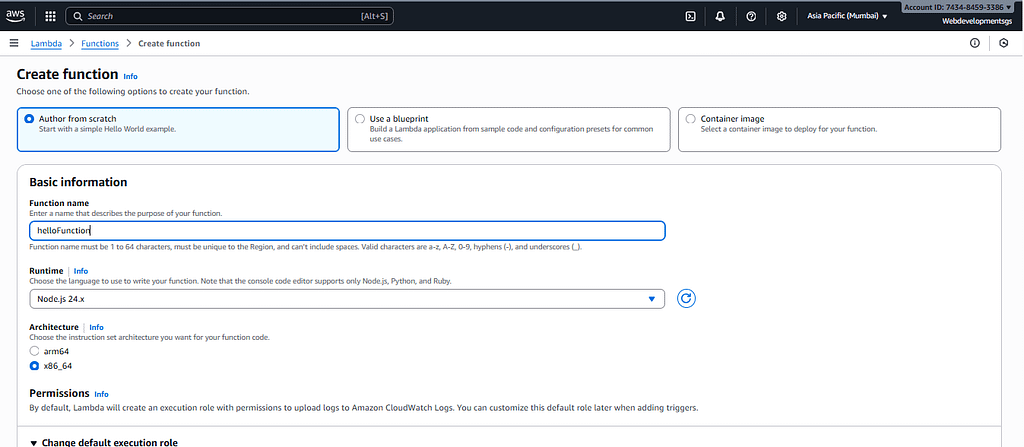Select Author from scratch option
This screenshot has height=447, width=1024.
pos(29,119)
